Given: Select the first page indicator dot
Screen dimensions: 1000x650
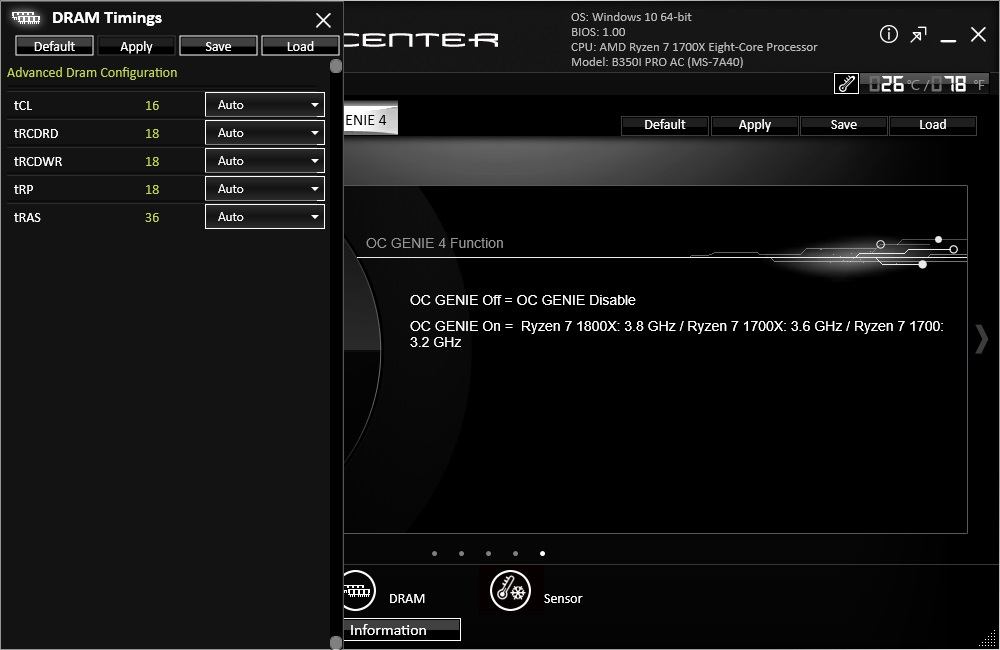Looking at the screenshot, I should point(434,554).
